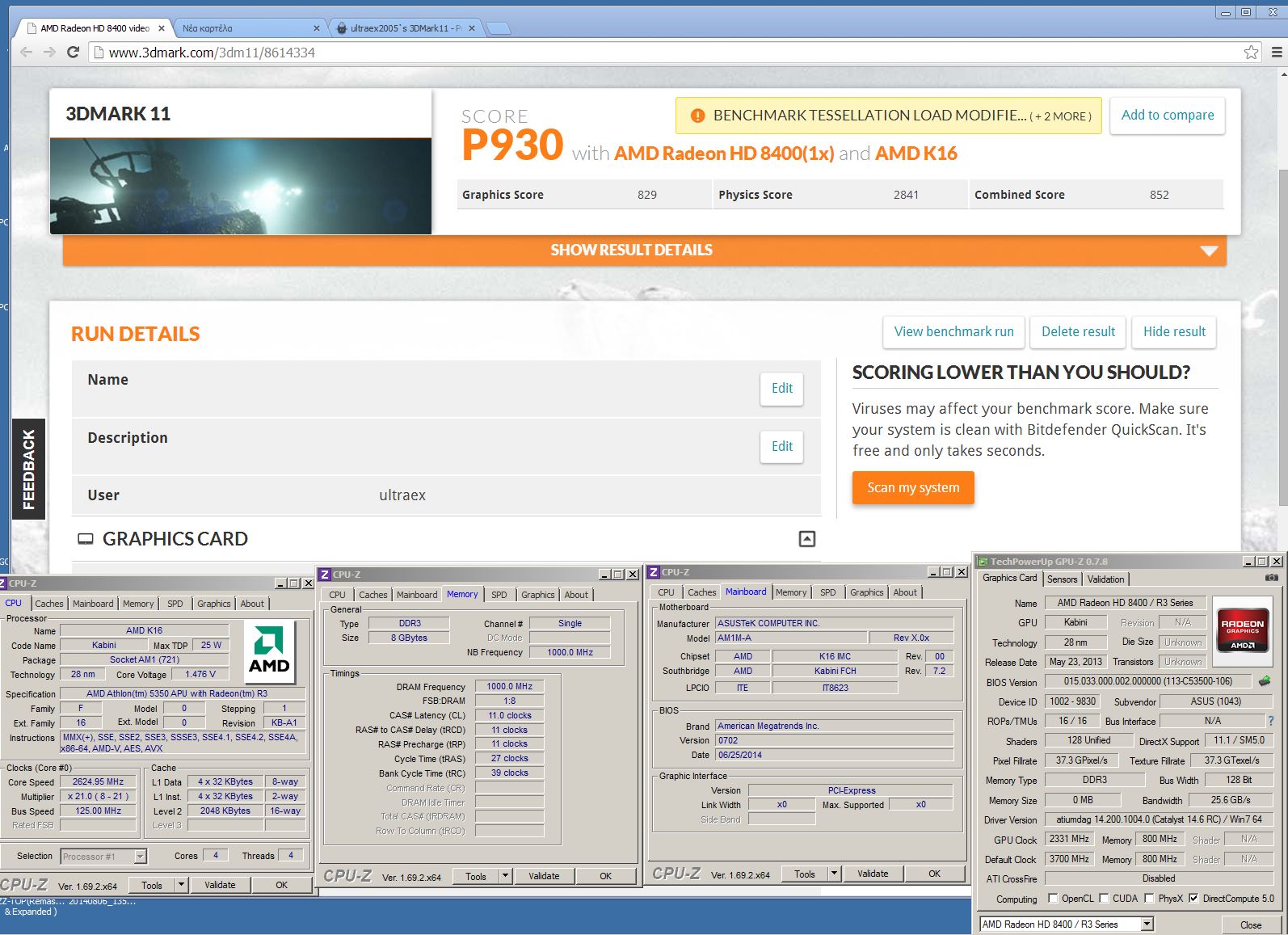Screen dimensions: 1288x935
Task: Open Mainboard tab in CPU window
Action: coord(93,604)
